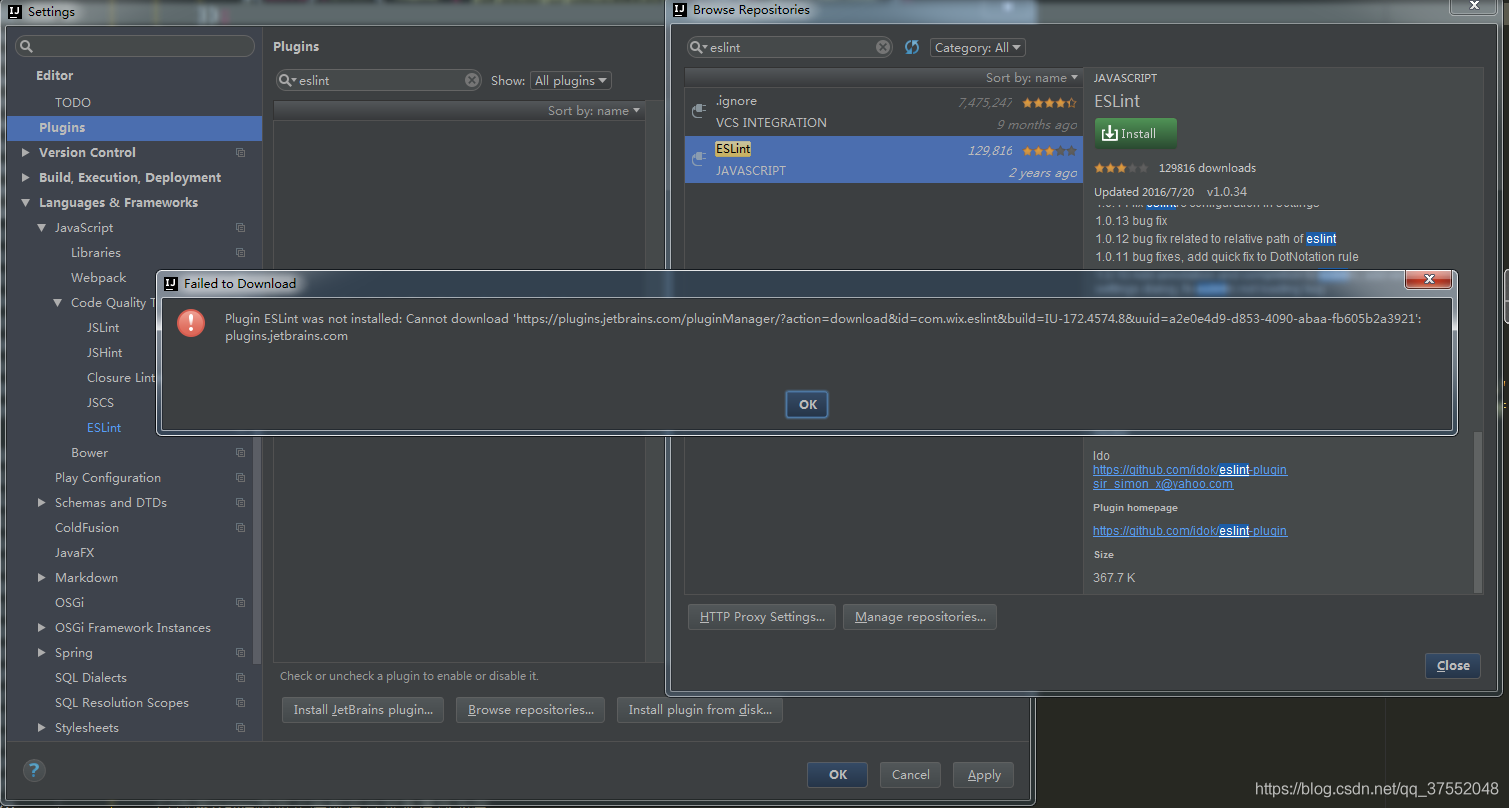This screenshot has width=1509, height=808.
Task: Open the Webpack settings page
Action: [x=98, y=277]
